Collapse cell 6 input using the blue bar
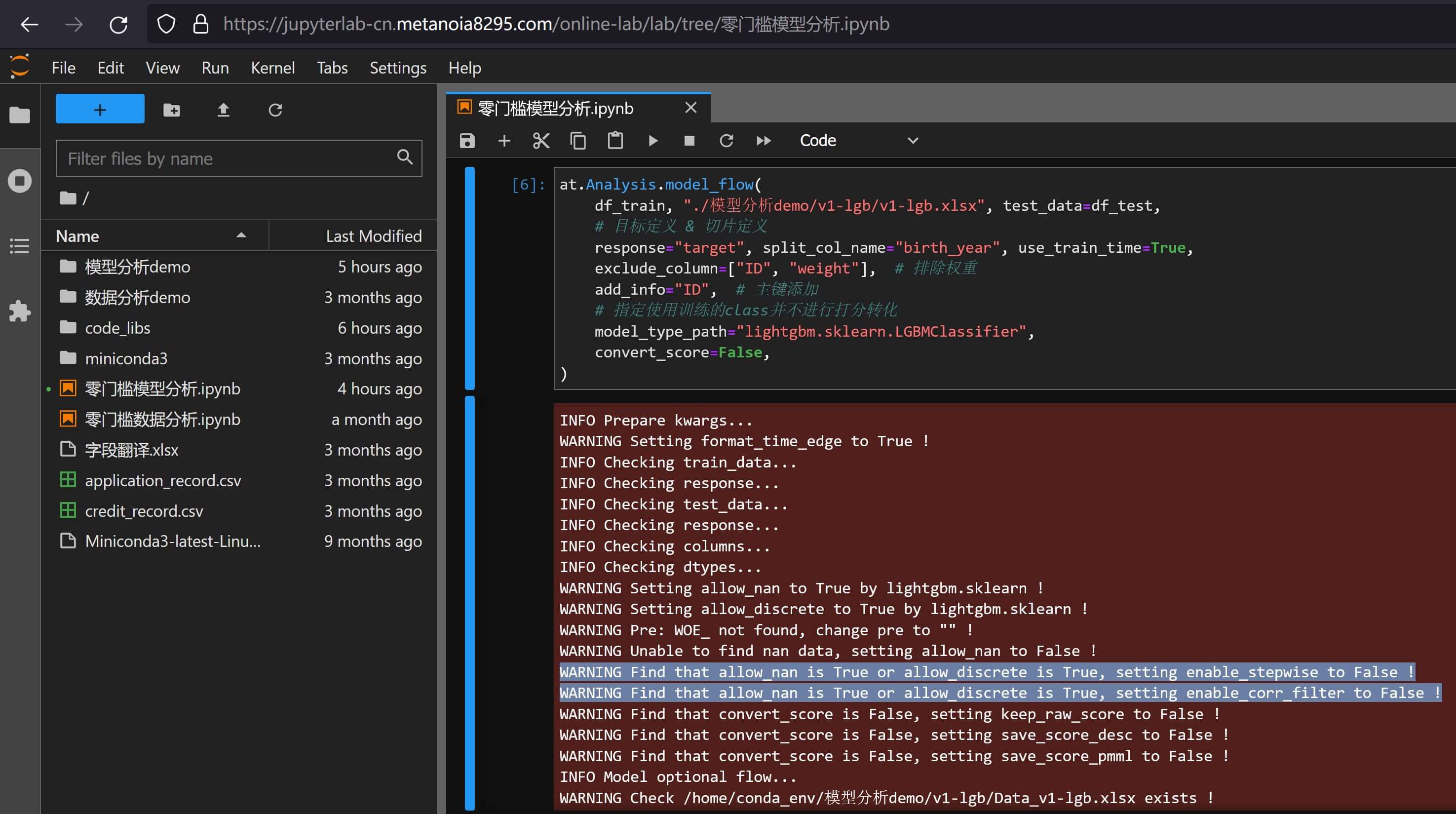1456x814 pixels. (x=470, y=278)
